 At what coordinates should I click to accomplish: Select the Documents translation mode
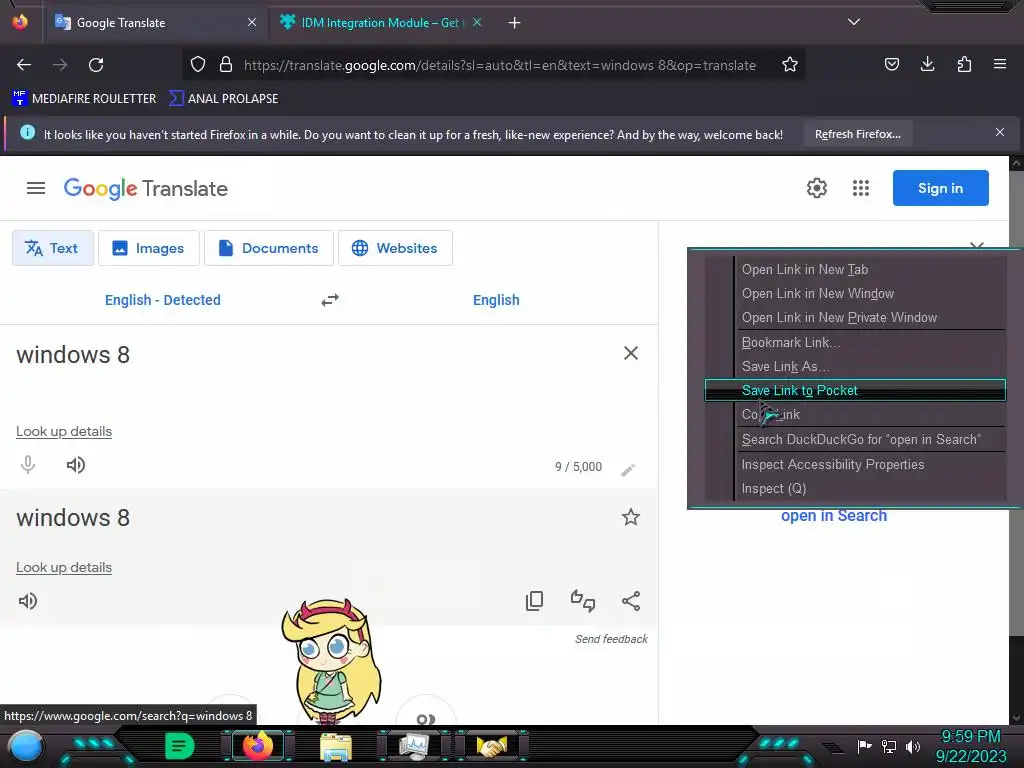(x=269, y=248)
